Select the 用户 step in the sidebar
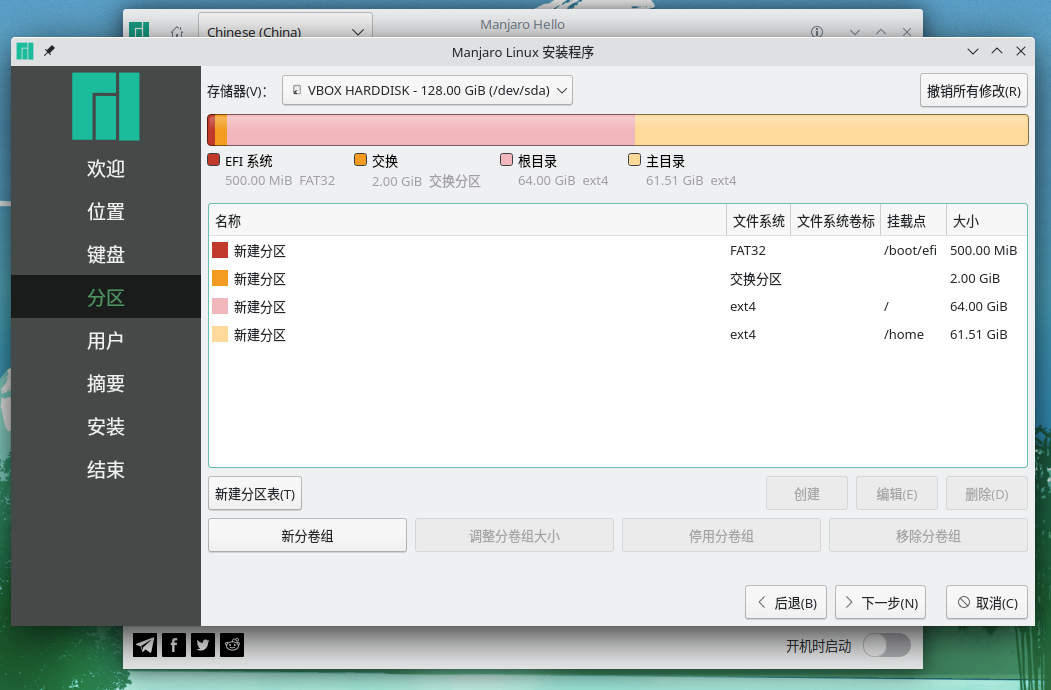The height and width of the screenshot is (690, 1051). pos(106,341)
